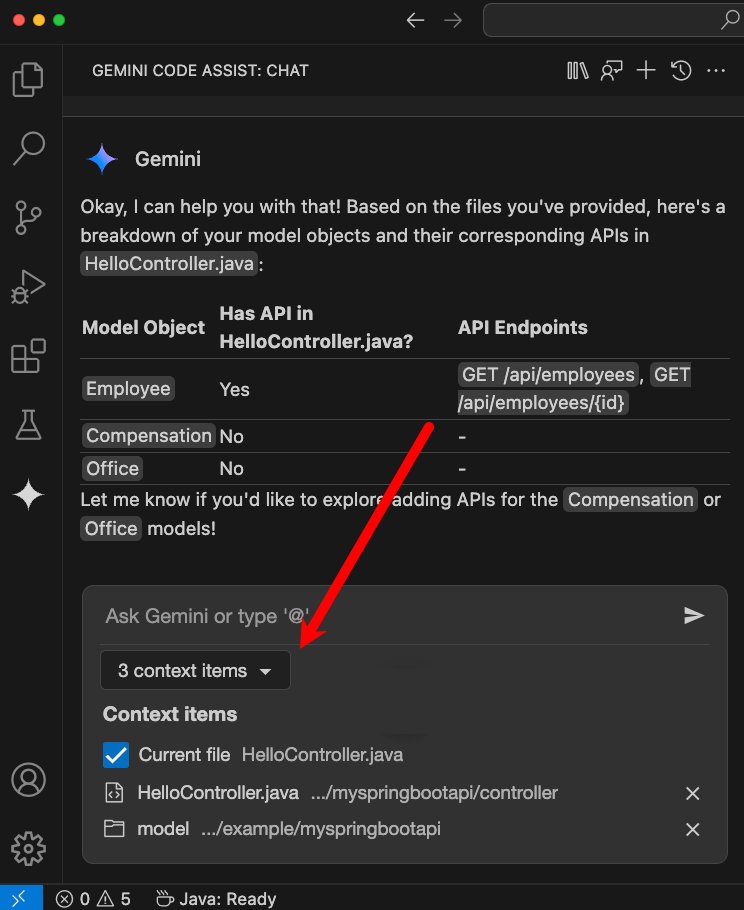Click the GET /api/employees endpoint chip
The height and width of the screenshot is (910, 744).
[548, 374]
